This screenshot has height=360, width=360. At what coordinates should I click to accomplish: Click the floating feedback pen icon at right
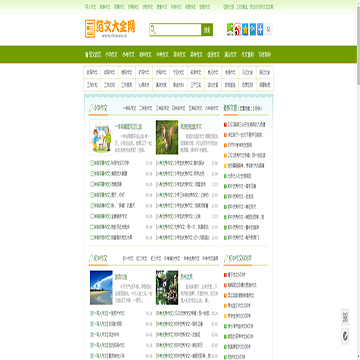tap(345, 336)
